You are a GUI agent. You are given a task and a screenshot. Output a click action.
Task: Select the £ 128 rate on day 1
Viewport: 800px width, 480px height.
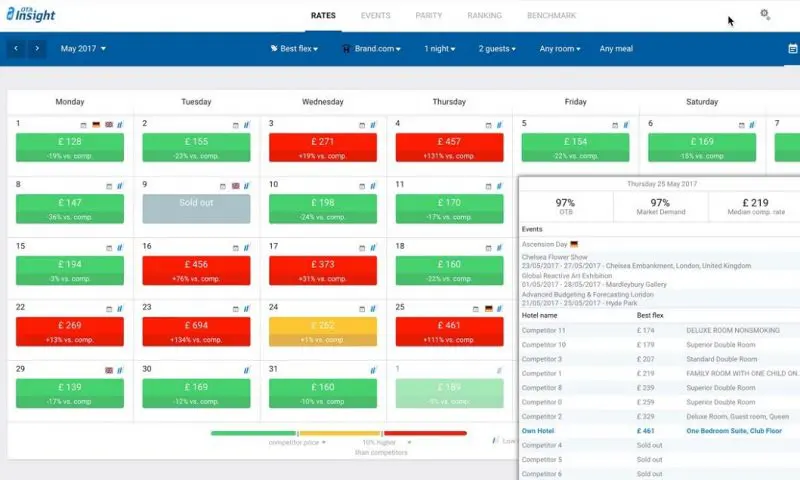tap(70, 147)
